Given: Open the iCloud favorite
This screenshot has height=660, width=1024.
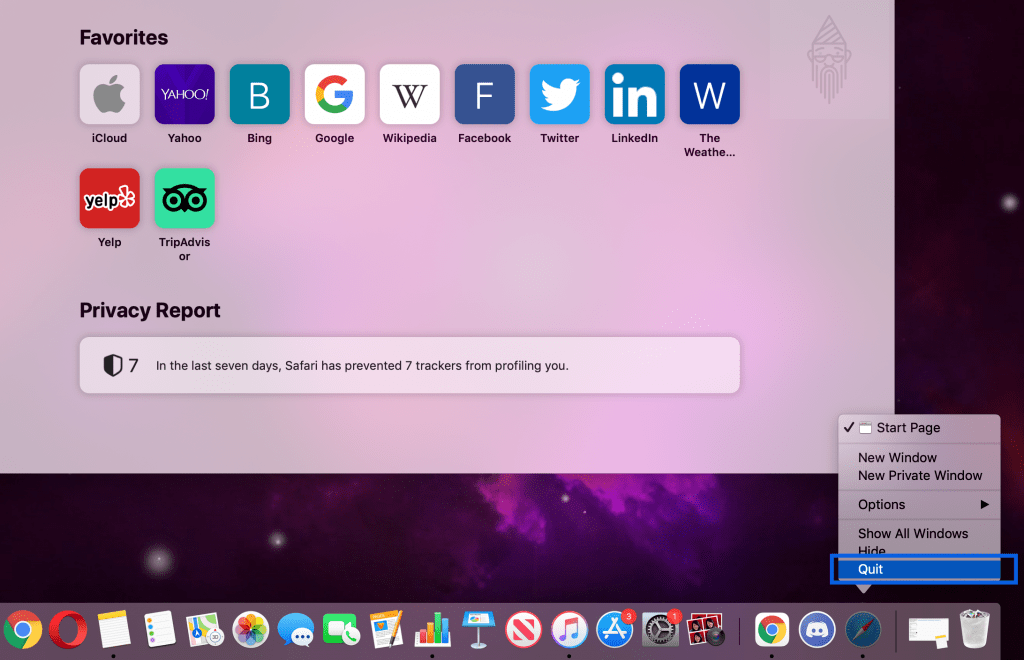Looking at the screenshot, I should [109, 94].
